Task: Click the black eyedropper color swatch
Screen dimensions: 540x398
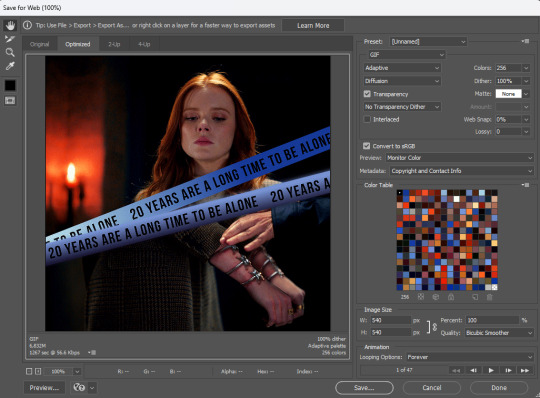Action: coord(10,85)
